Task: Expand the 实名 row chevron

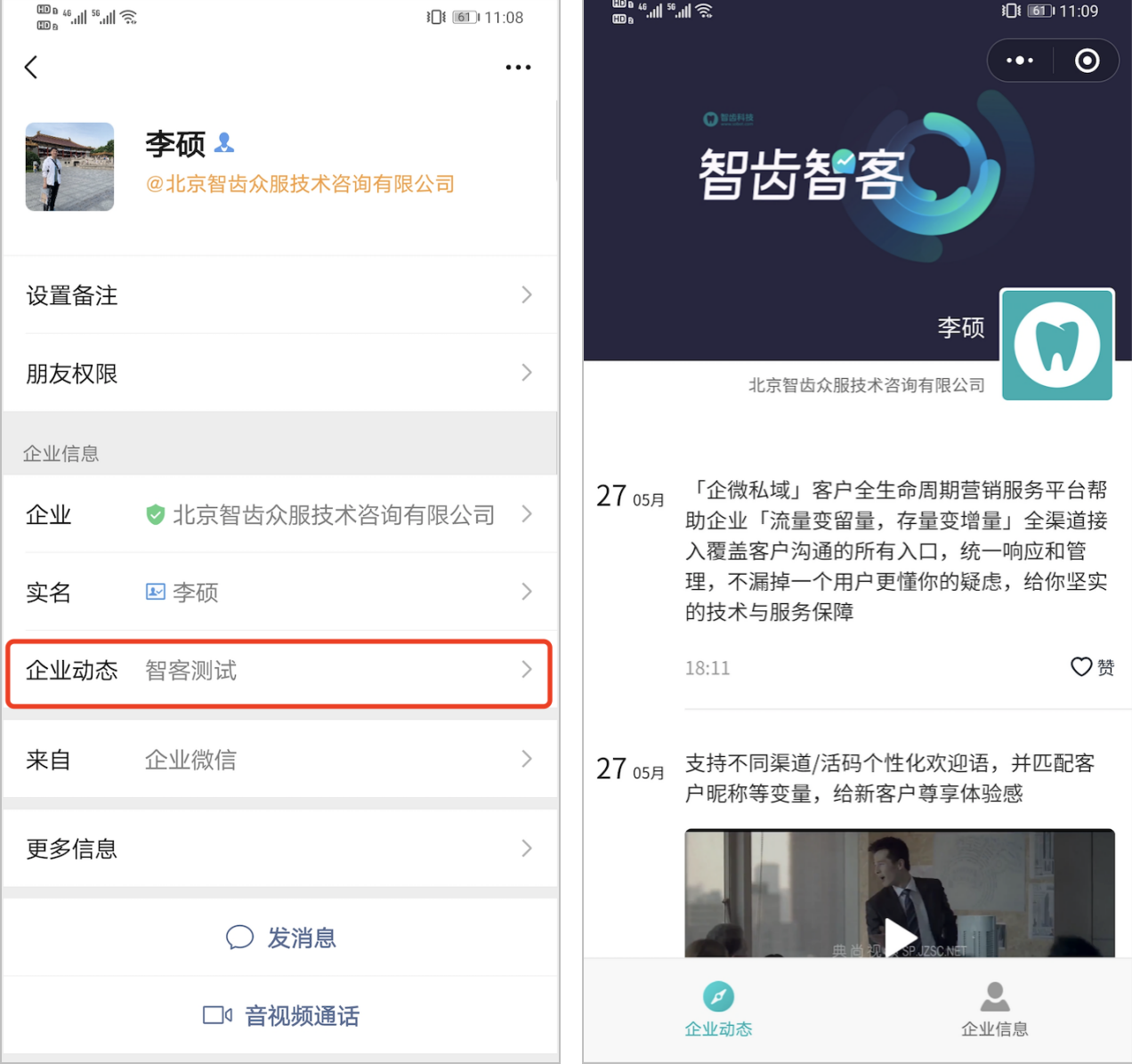Action: pos(527,592)
